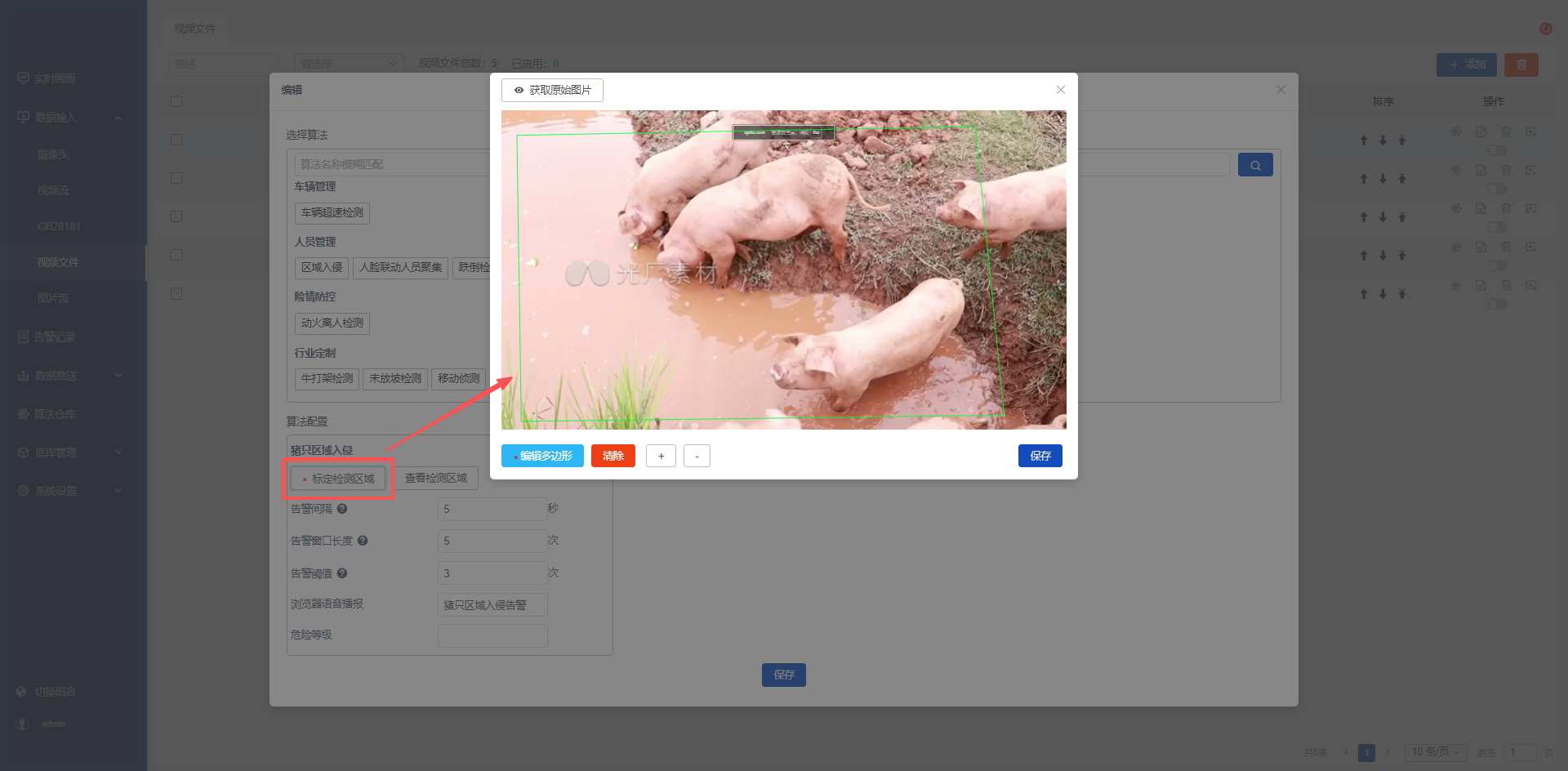The height and width of the screenshot is (771, 1568).
Task: Check the header select-all checkbox
Action: pos(176,101)
